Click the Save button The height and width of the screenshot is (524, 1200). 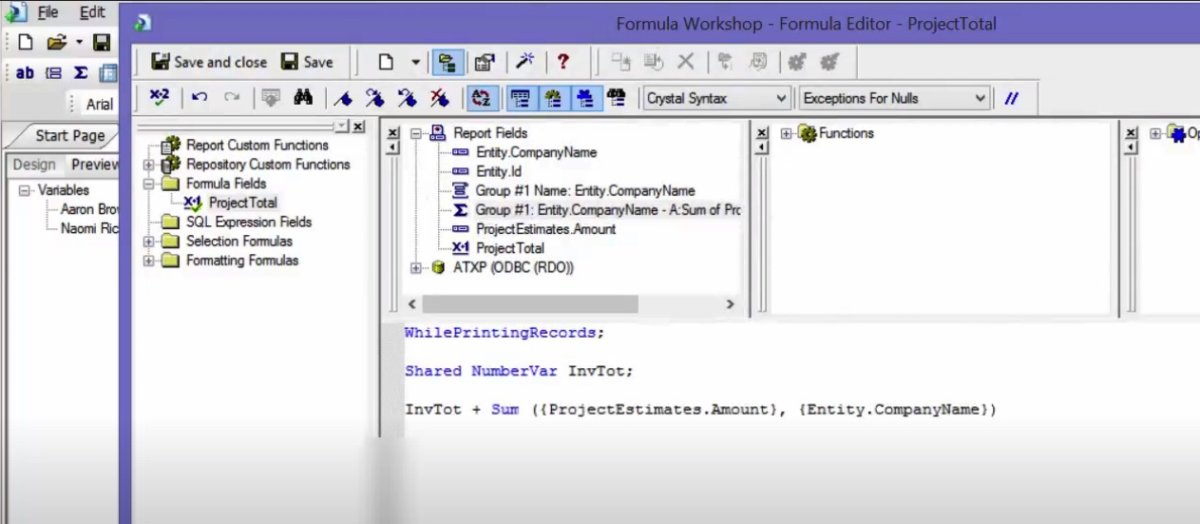(307, 62)
